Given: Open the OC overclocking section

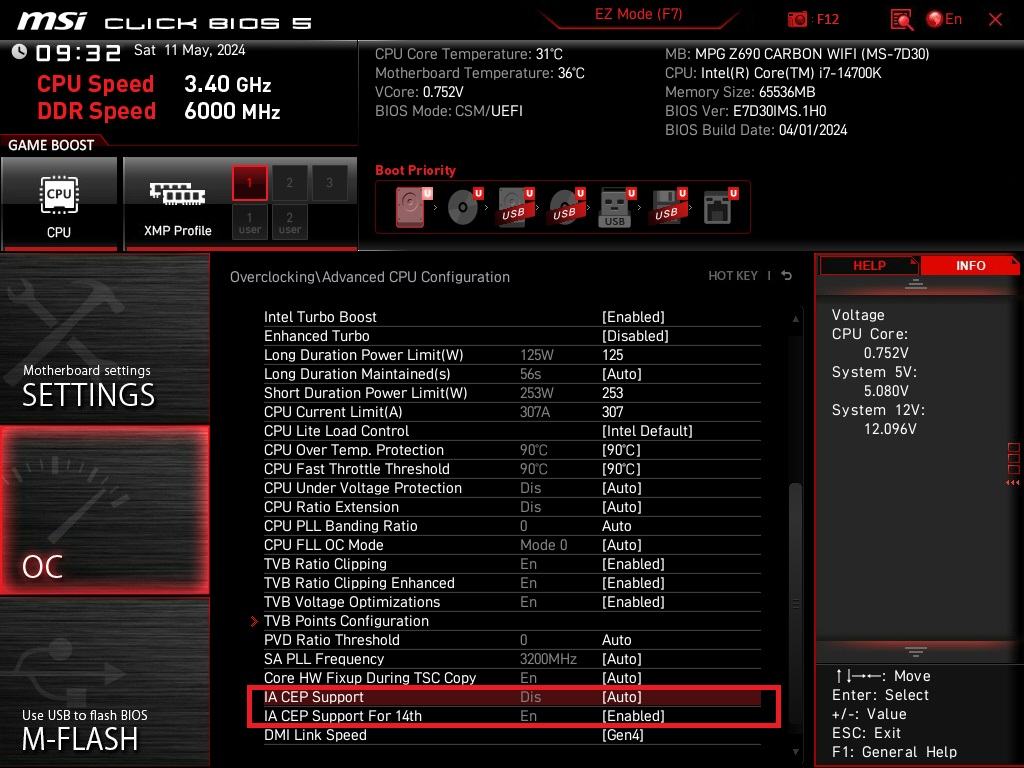Looking at the screenshot, I should pos(104,511).
